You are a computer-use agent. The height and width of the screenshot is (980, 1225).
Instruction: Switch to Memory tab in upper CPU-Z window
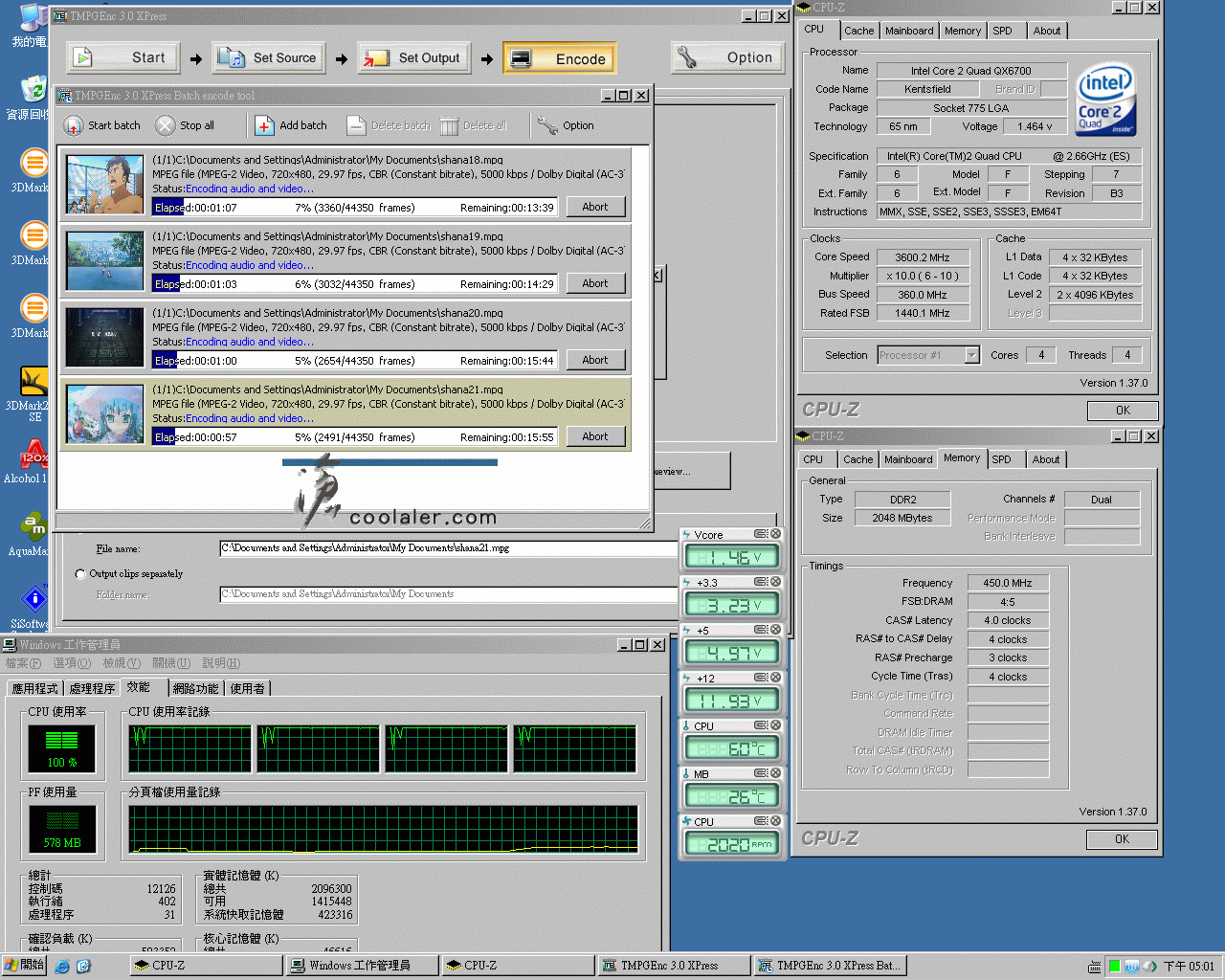pyautogui.click(x=962, y=31)
